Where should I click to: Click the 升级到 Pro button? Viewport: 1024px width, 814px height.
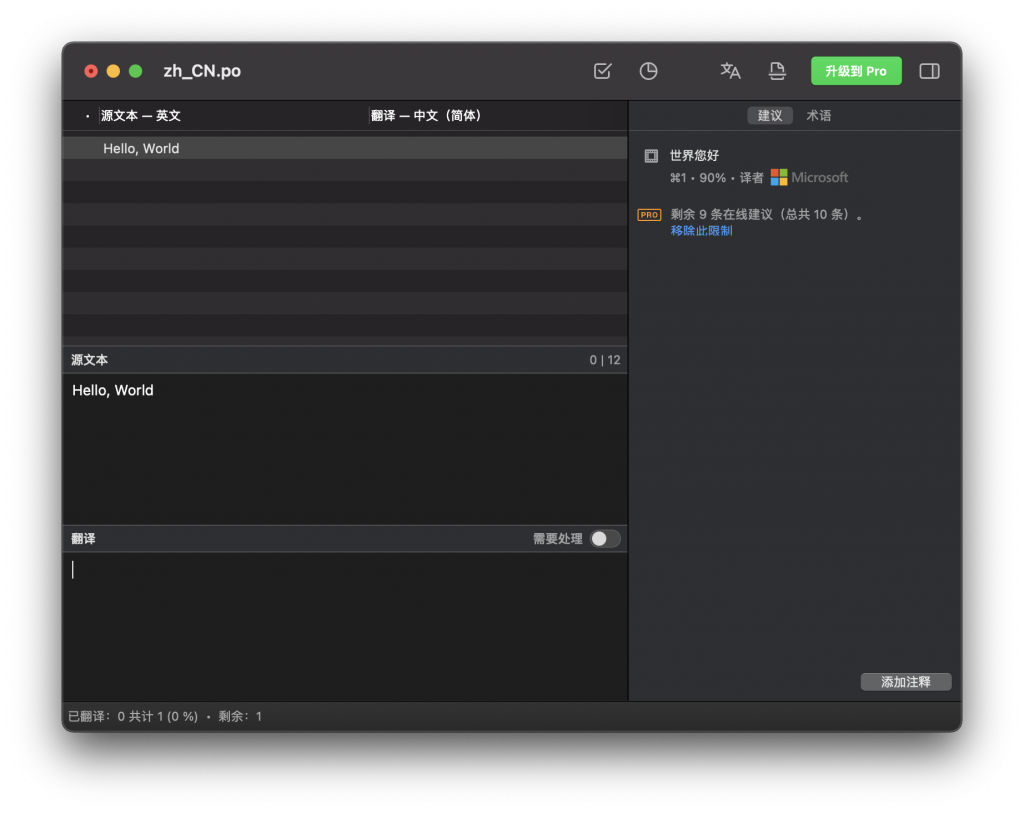click(x=856, y=71)
